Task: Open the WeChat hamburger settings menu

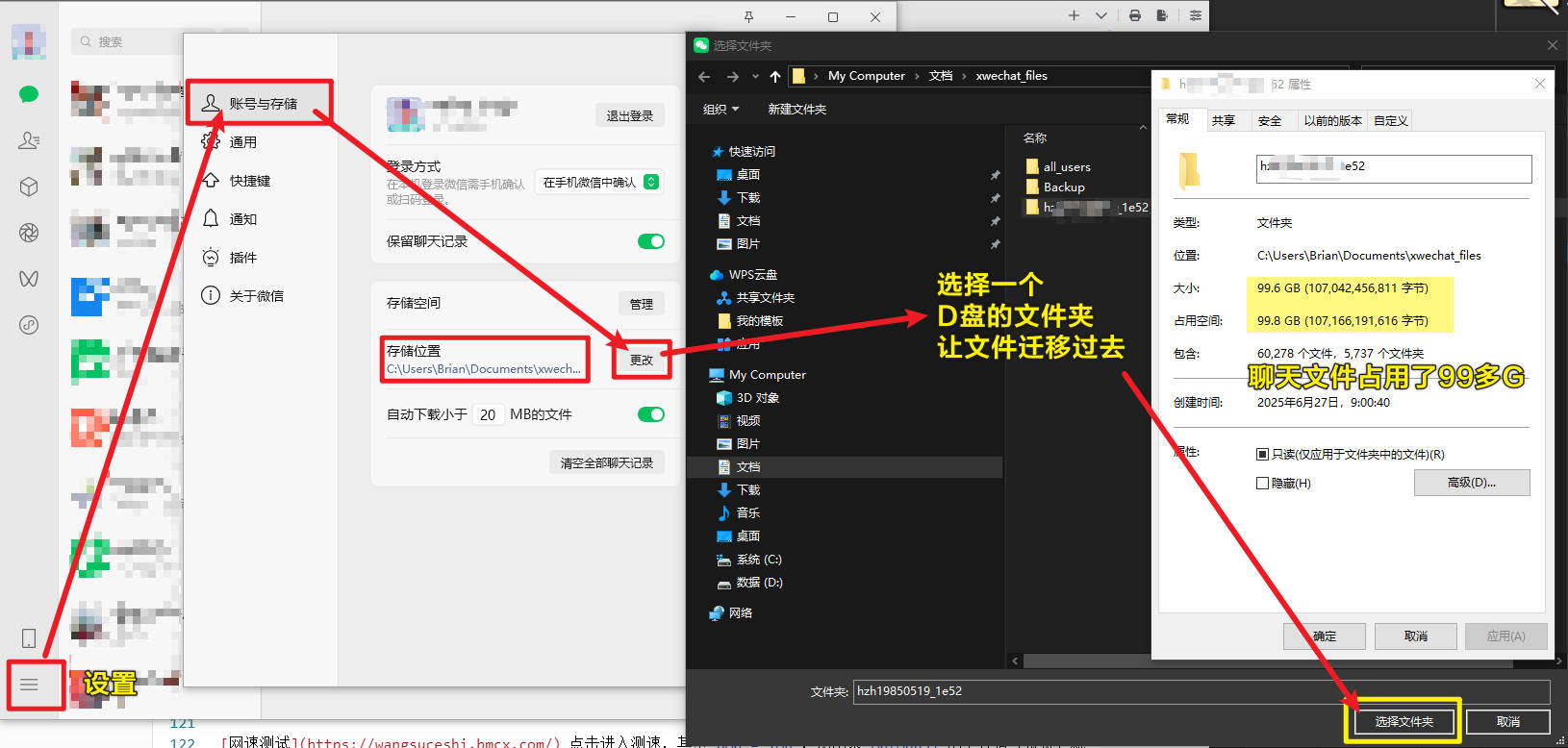Action: [x=29, y=685]
